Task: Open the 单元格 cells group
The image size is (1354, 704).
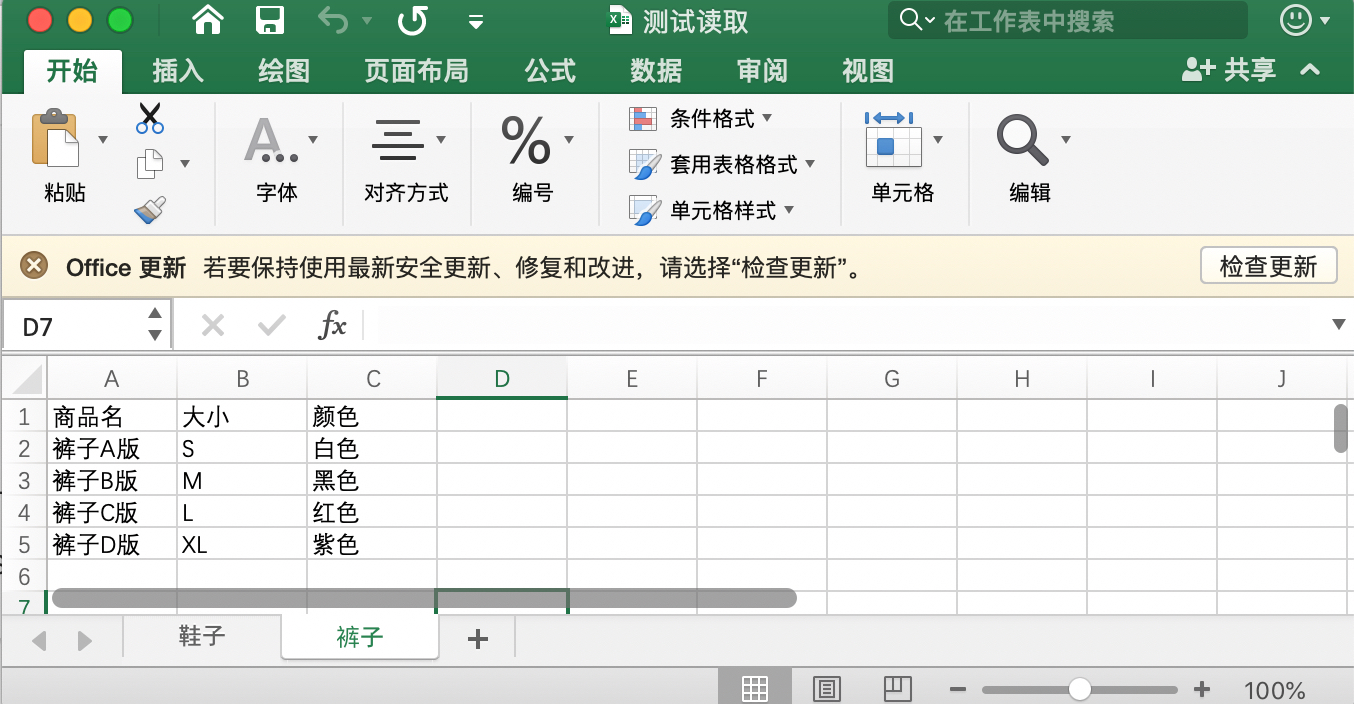Action: click(x=903, y=158)
